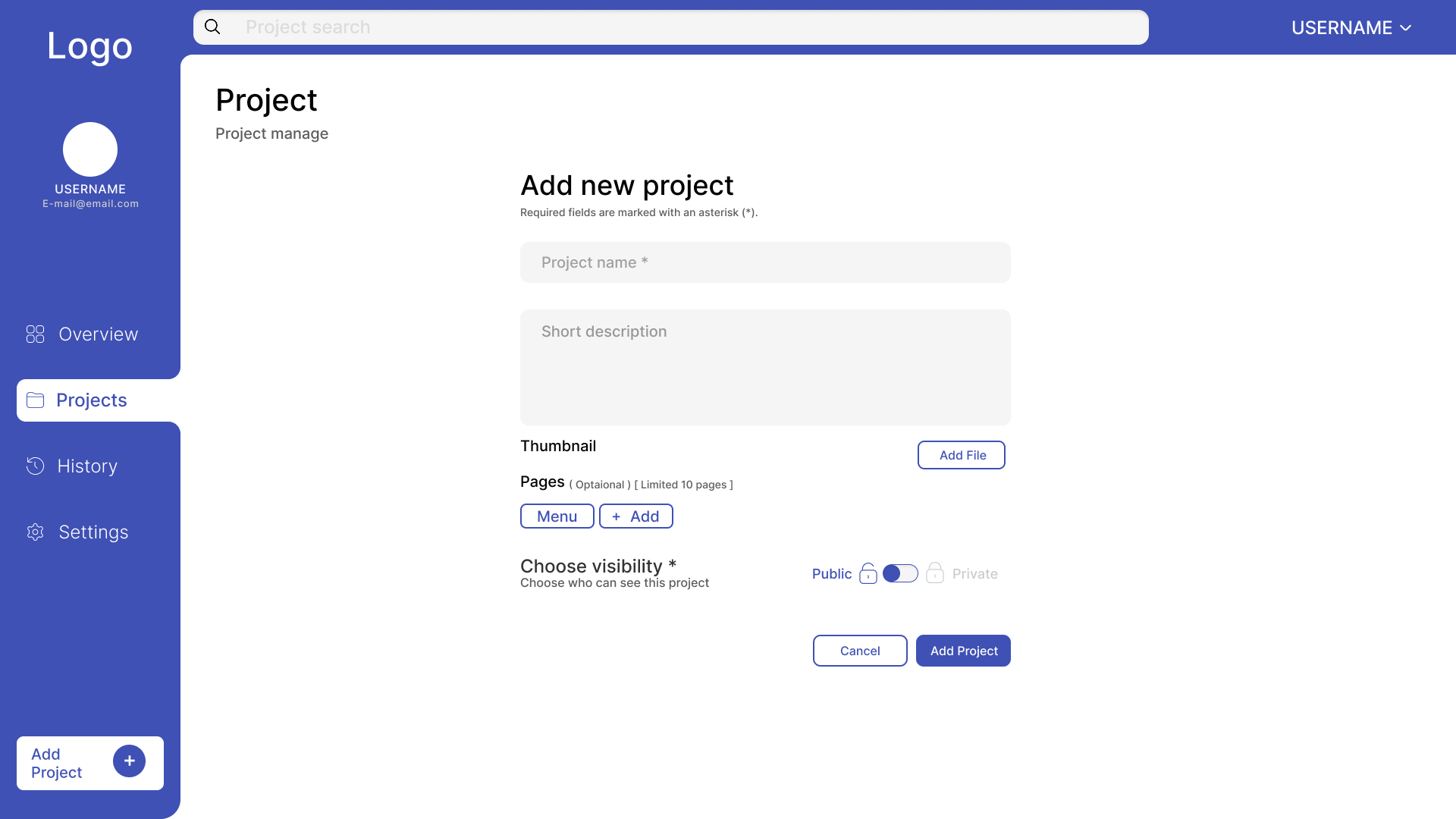Select the Public visibility label
The height and width of the screenshot is (819, 1456).
[x=831, y=574]
